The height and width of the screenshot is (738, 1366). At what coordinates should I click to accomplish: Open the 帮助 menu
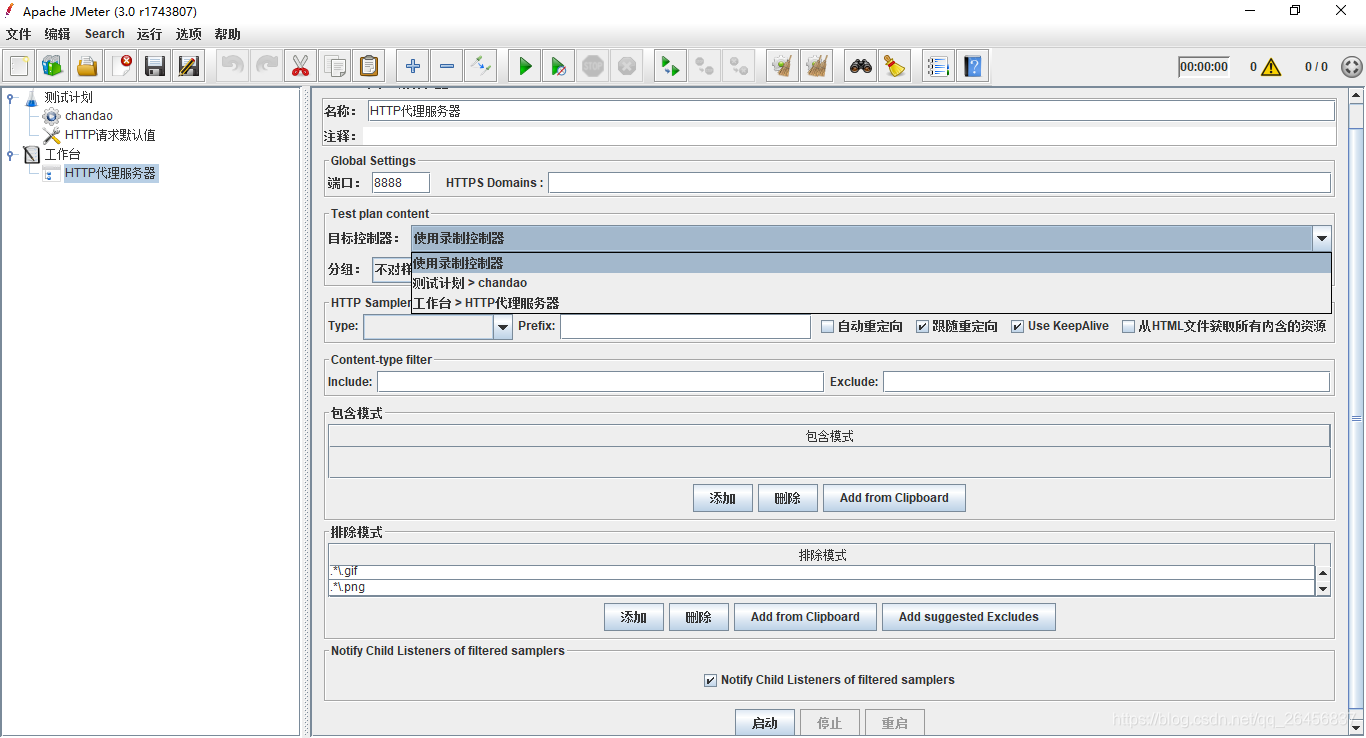pos(227,34)
